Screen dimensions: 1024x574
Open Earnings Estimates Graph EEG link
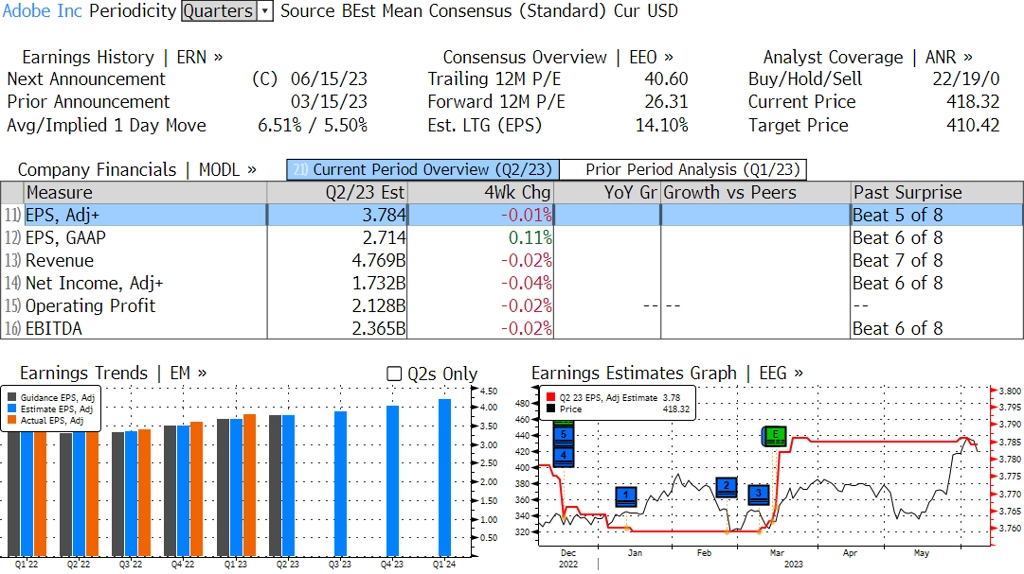[x=667, y=373]
